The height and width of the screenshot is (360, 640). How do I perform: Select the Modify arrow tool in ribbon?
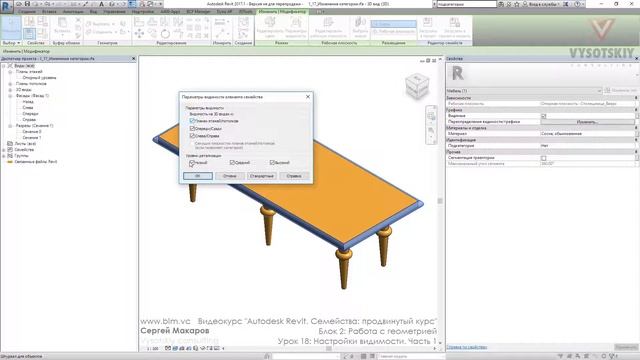point(11,27)
